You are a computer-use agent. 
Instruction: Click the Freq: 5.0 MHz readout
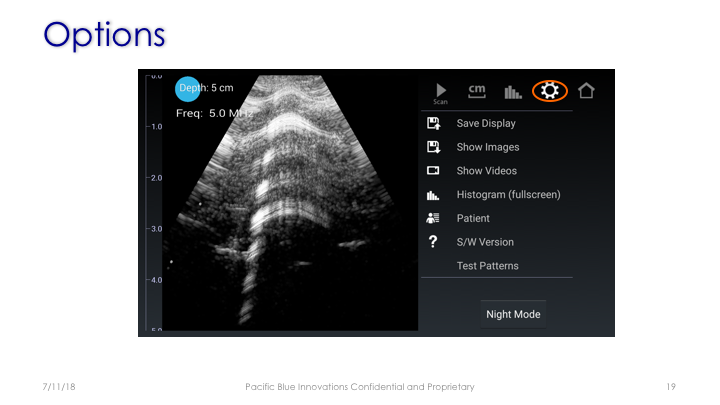[x=214, y=113]
